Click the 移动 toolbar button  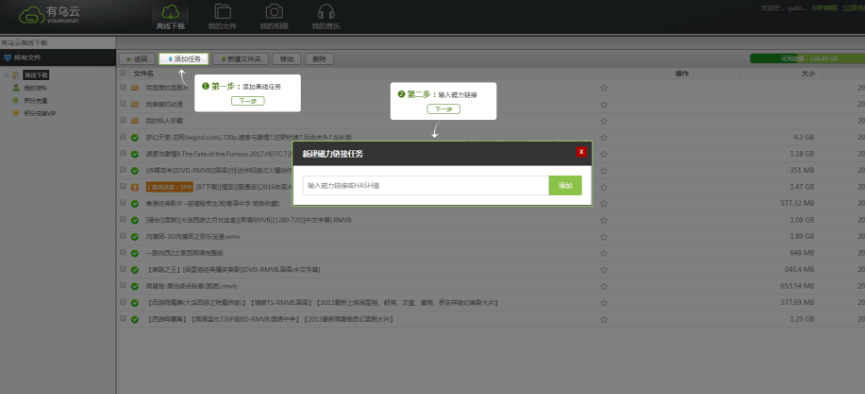[286, 58]
